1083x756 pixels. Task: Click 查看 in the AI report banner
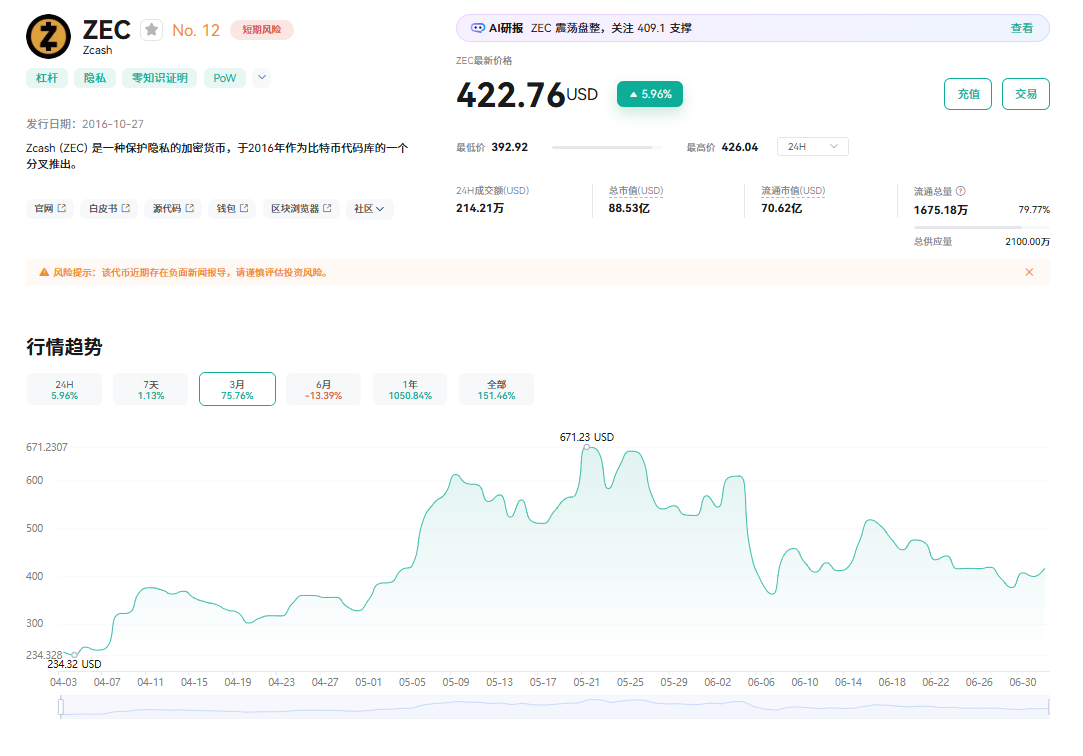1022,28
